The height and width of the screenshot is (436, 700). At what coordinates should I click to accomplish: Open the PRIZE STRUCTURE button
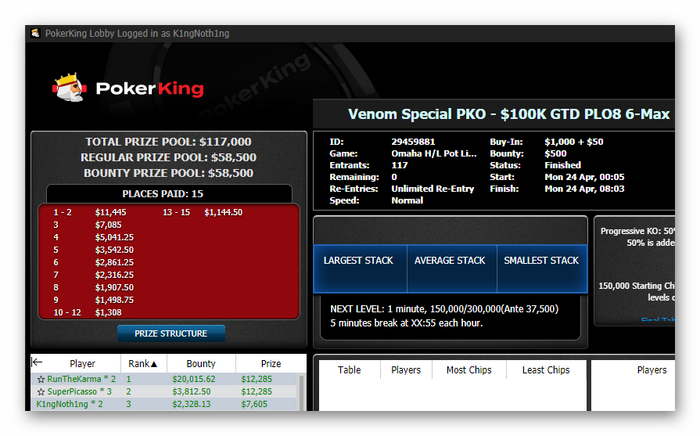171,333
